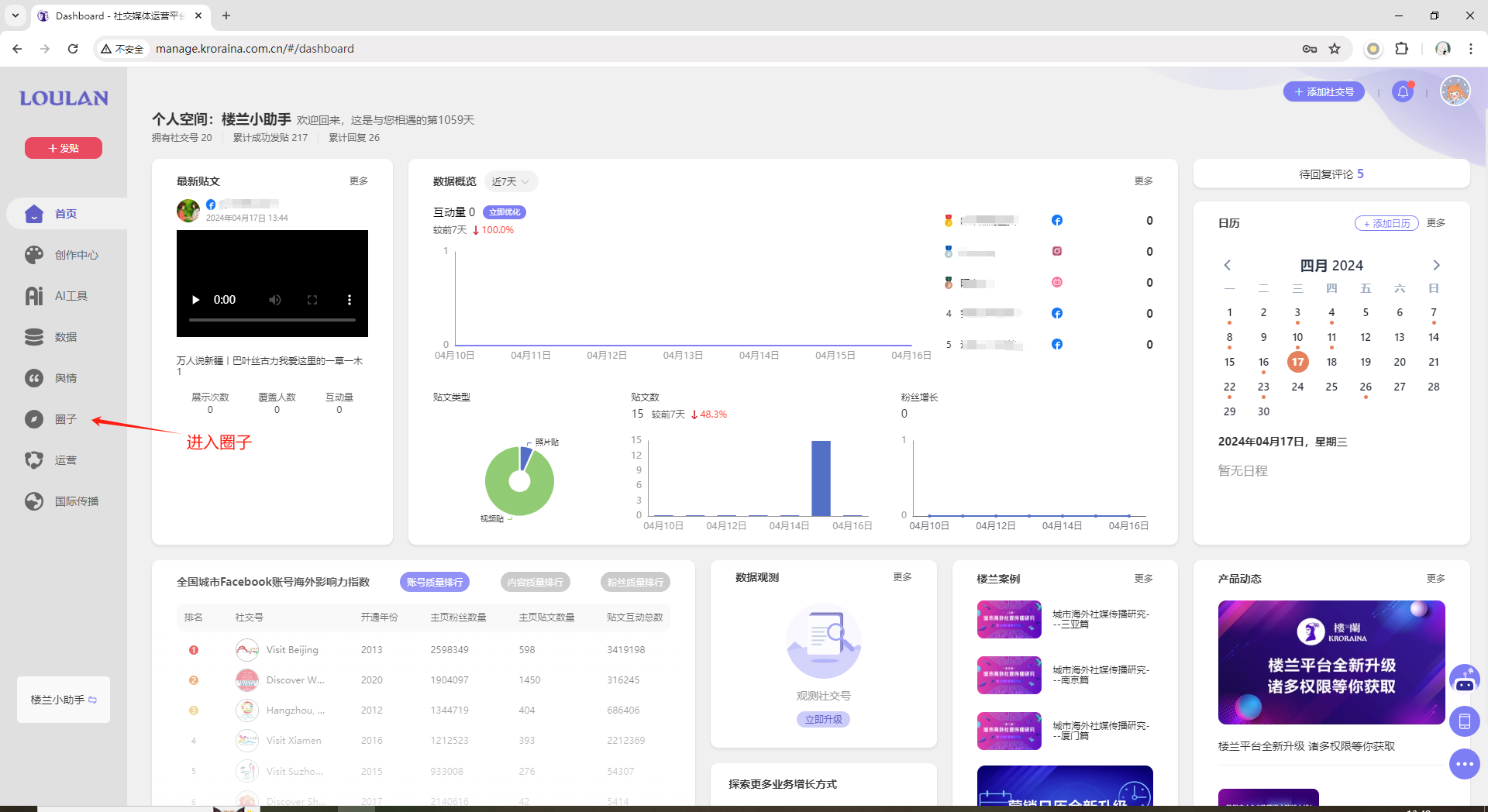The image size is (1488, 812).
Task: Click 更多 in 数据概览 card
Action: pos(1144,181)
